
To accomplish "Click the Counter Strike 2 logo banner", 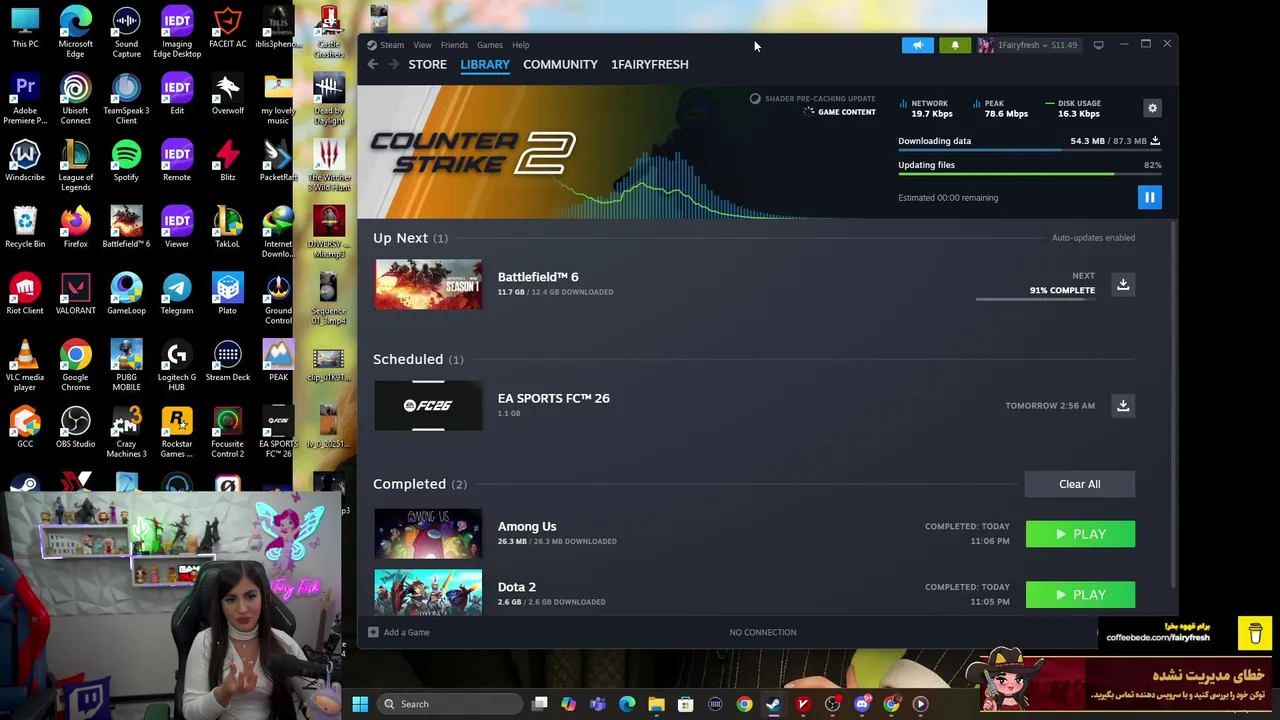I will (473, 153).
